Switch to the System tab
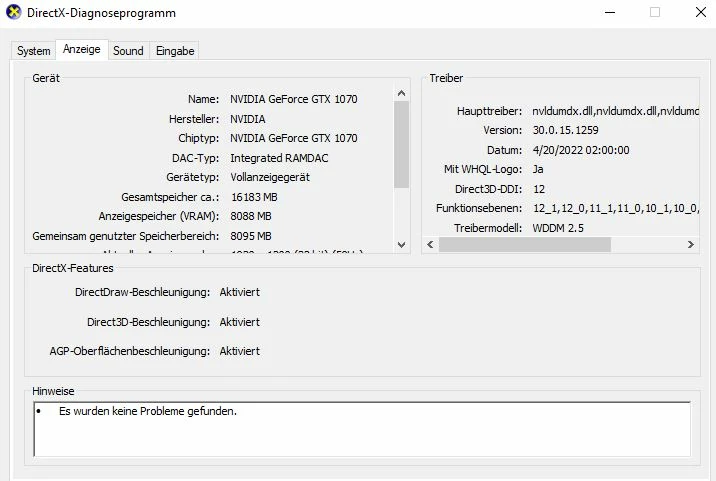 coord(33,51)
